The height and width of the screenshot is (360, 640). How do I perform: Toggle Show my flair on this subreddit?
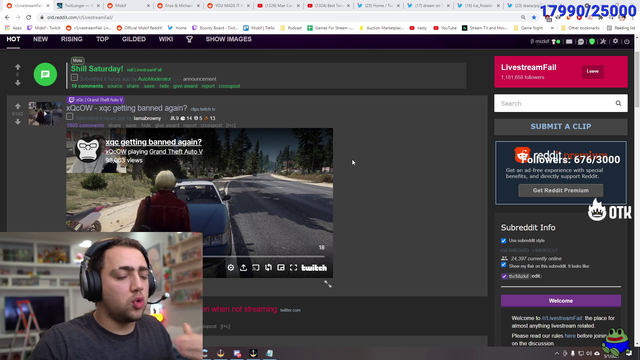pos(503,265)
